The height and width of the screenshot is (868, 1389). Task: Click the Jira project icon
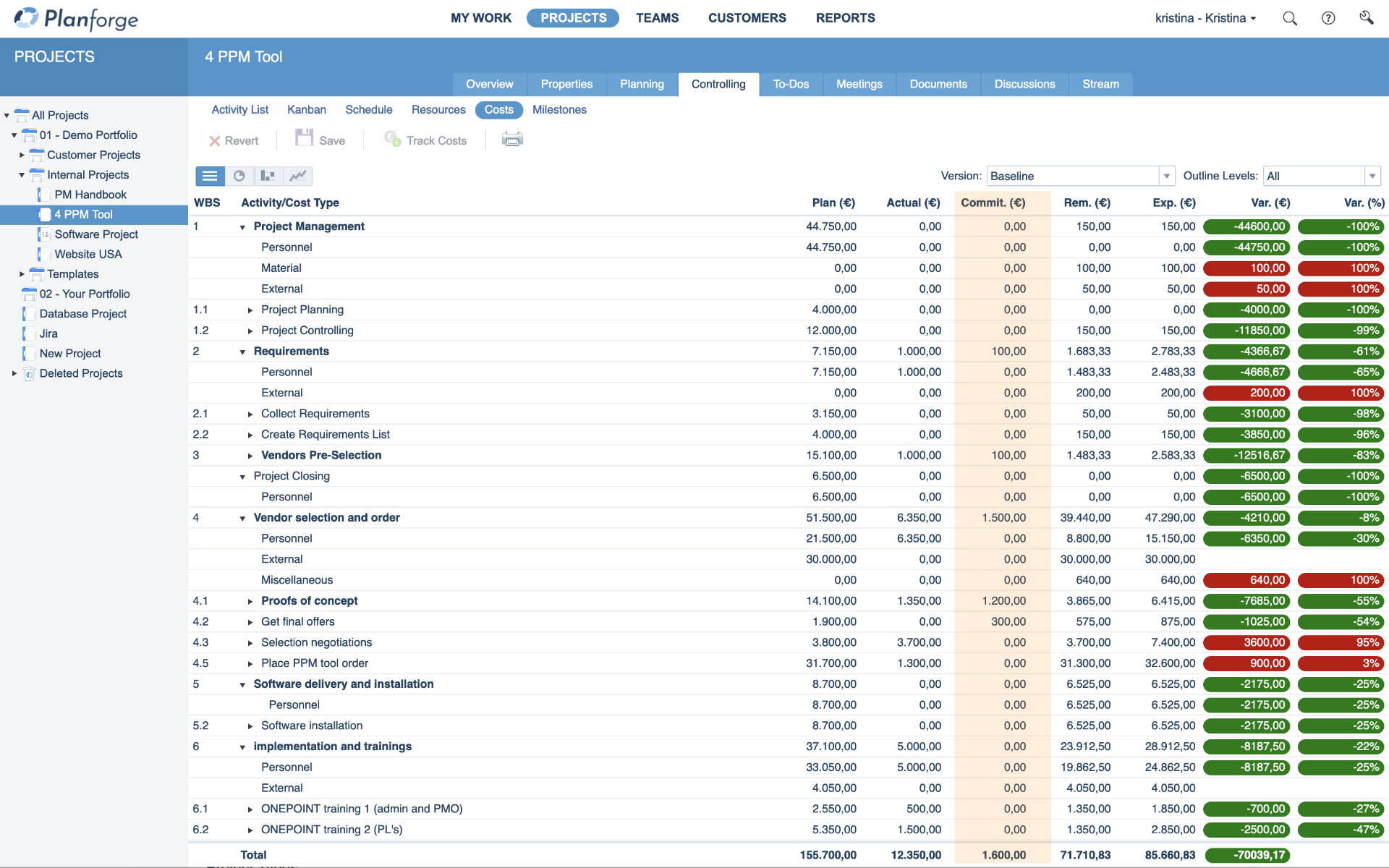(29, 334)
